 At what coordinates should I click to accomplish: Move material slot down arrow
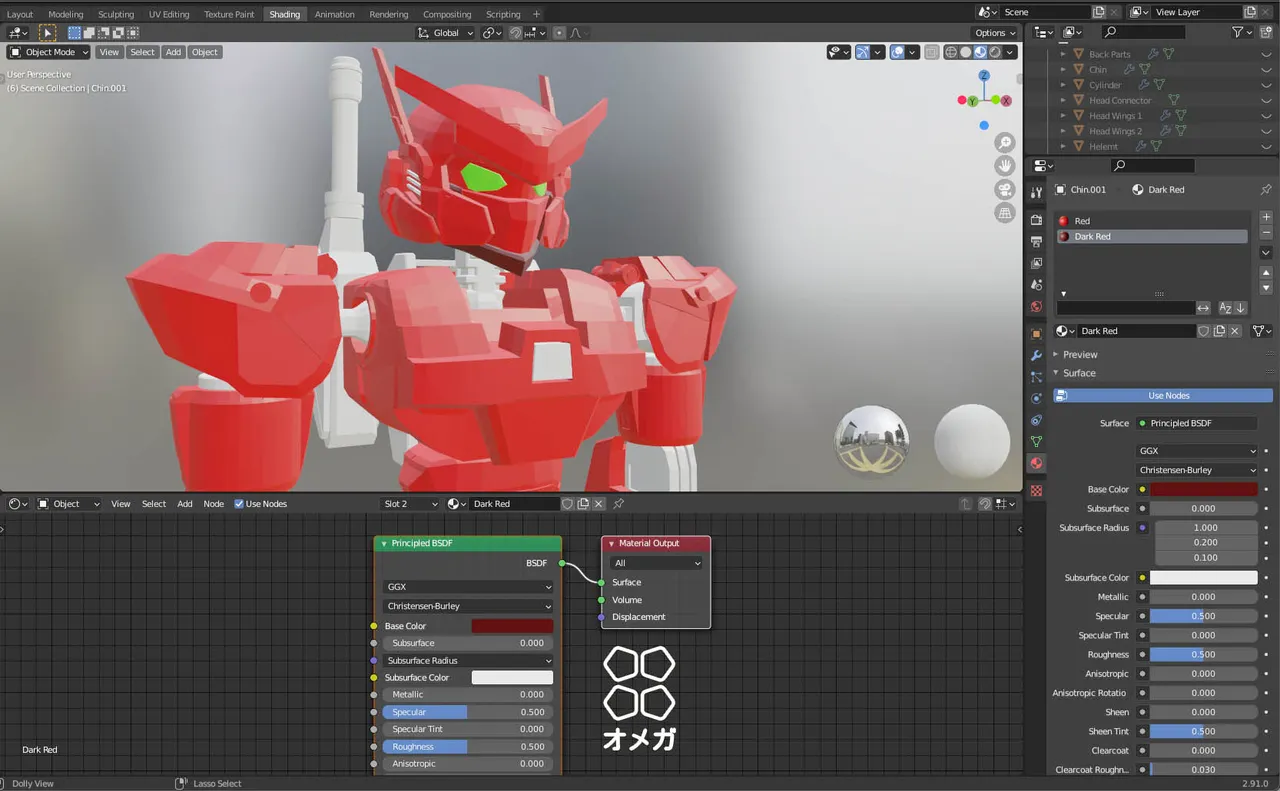pos(1266,288)
